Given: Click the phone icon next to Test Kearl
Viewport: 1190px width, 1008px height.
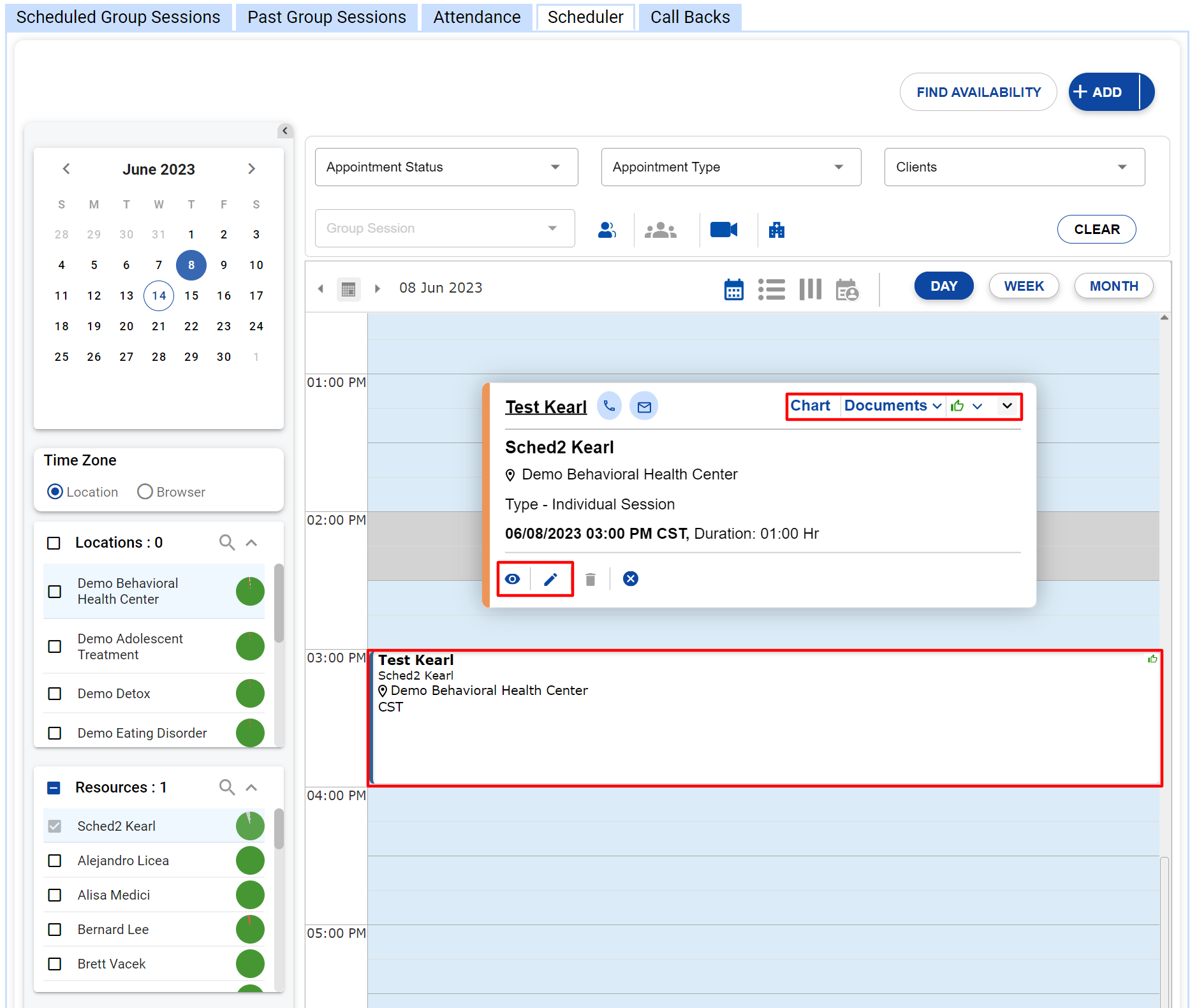Looking at the screenshot, I should tap(609, 406).
